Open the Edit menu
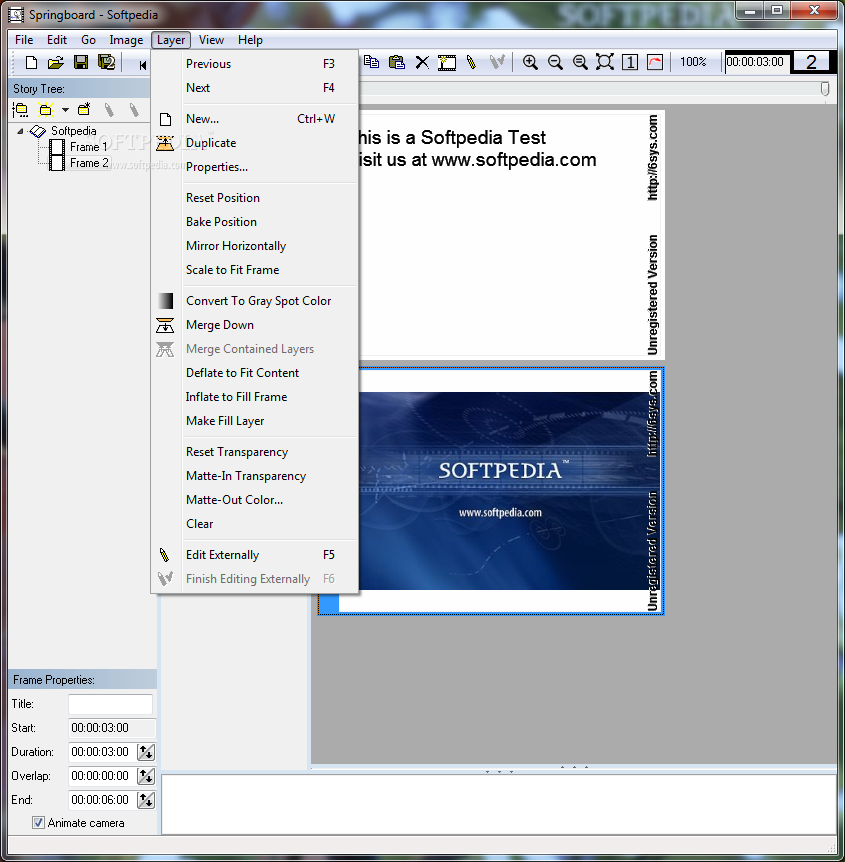This screenshot has height=862, width=845. pos(57,40)
